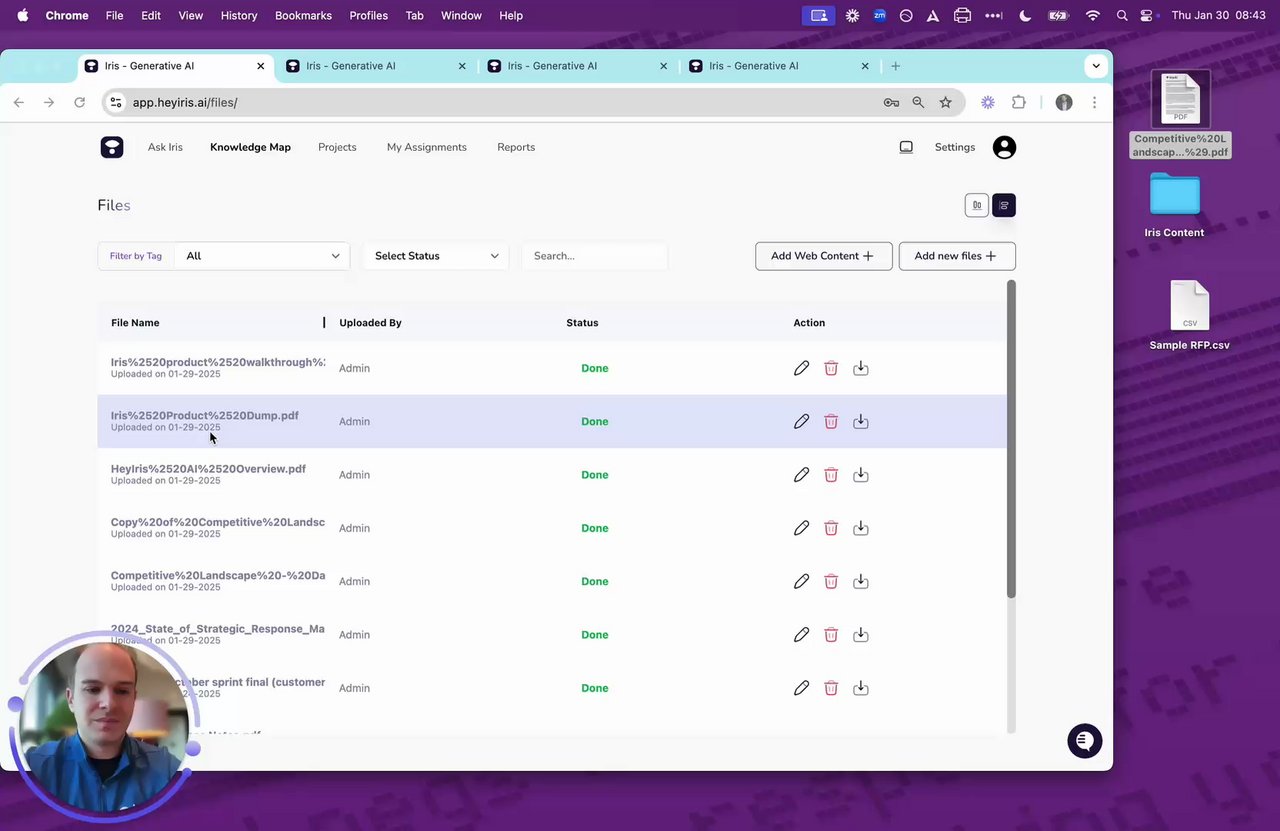
Task: Click the Done status of Iris Product Dump.pdf
Action: click(595, 421)
